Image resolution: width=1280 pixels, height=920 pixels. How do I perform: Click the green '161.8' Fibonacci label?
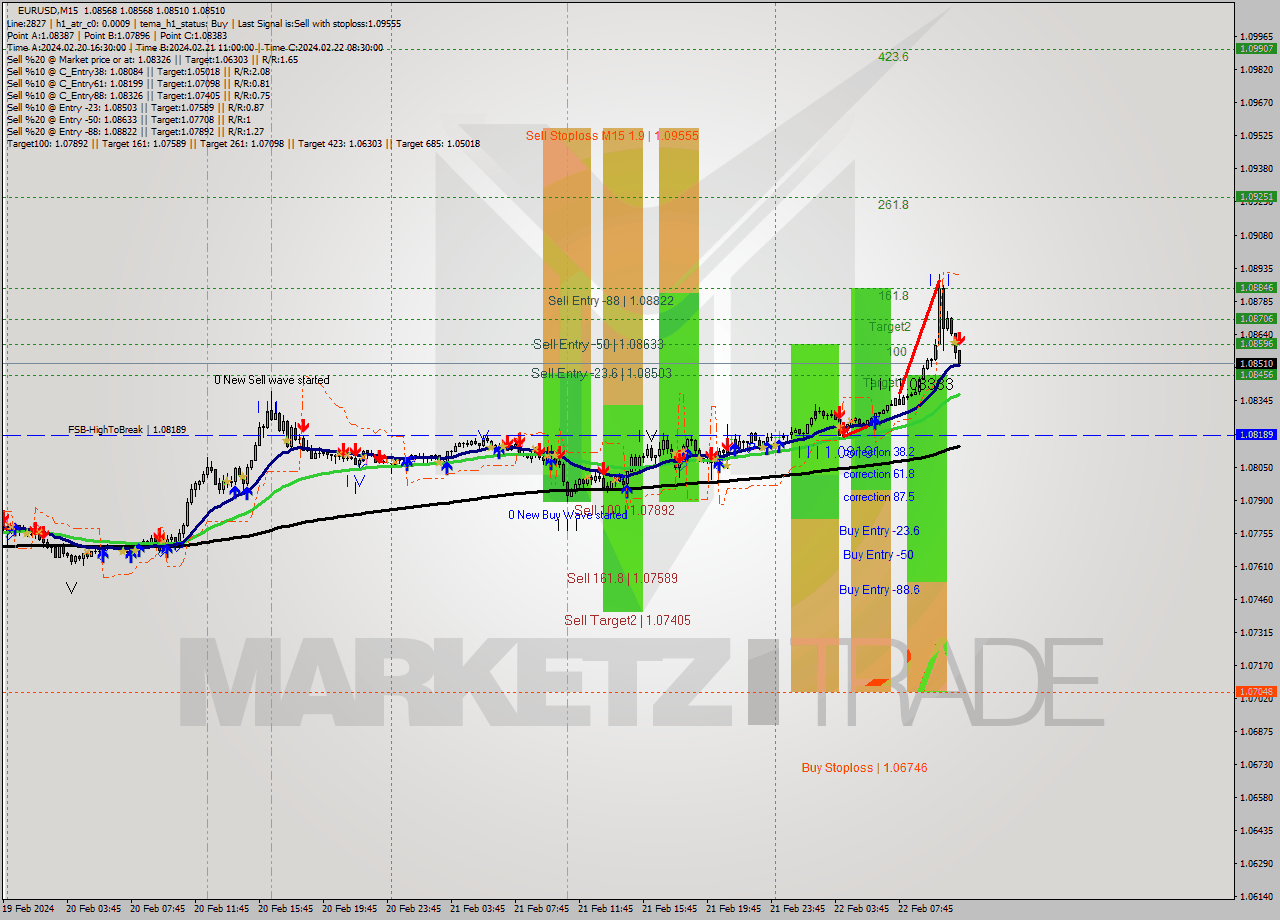click(x=893, y=296)
